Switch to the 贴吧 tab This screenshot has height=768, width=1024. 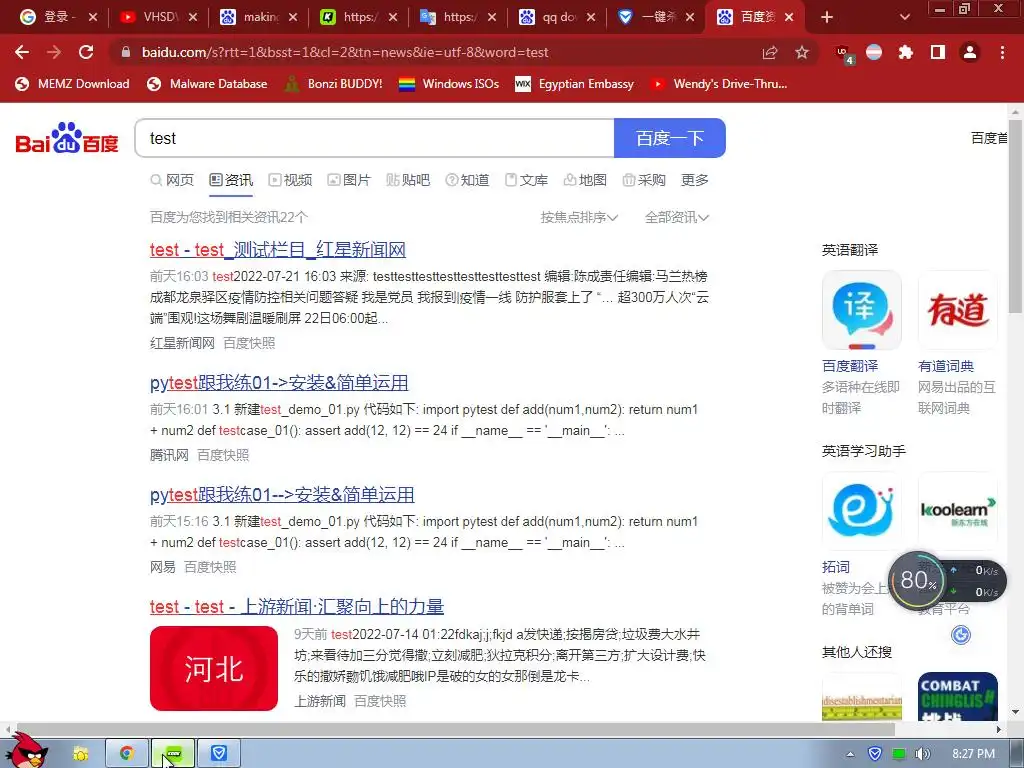(408, 180)
